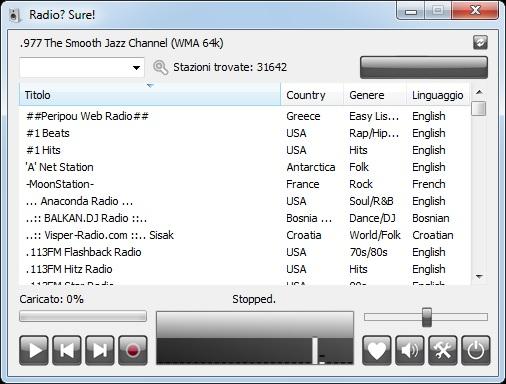Skip to the next station
This screenshot has width=506, height=384.
click(100, 350)
